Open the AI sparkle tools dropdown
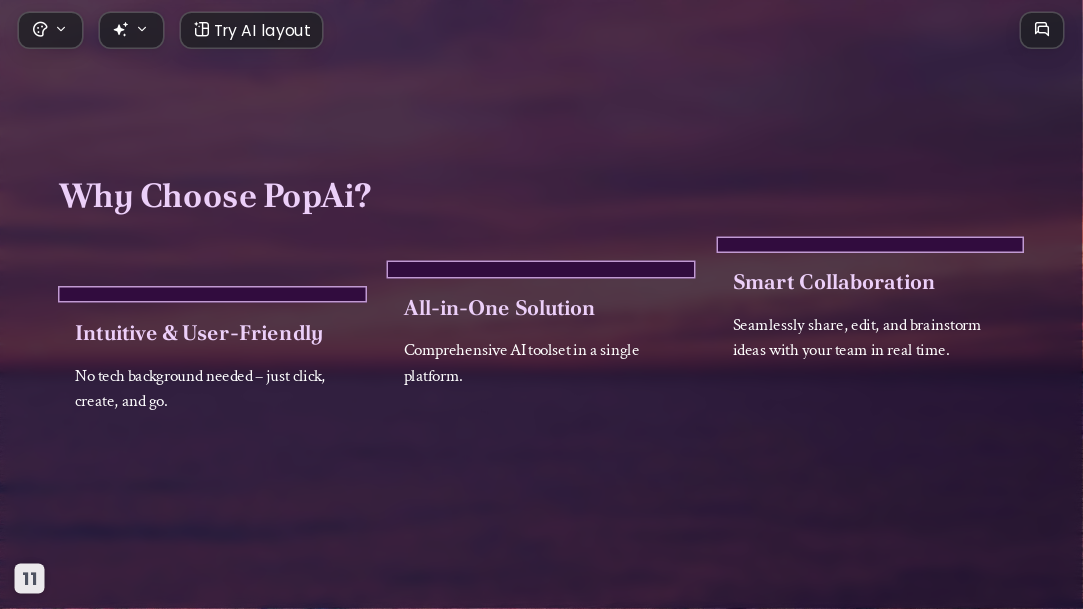1083x609 pixels. pos(131,30)
